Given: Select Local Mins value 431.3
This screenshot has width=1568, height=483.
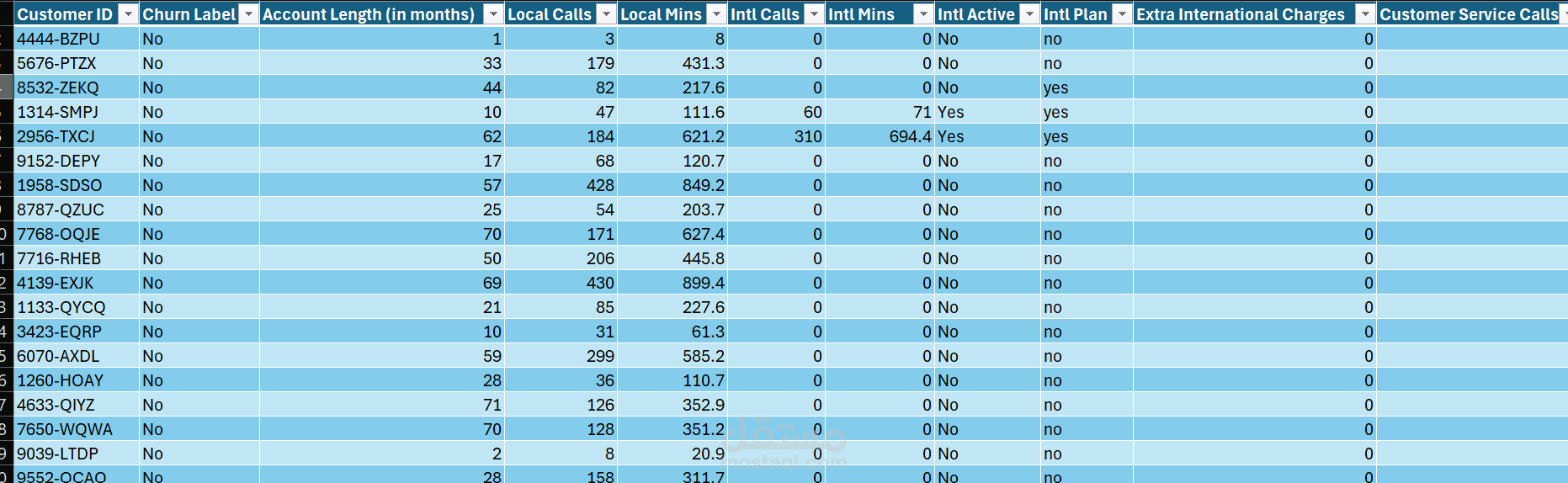Looking at the screenshot, I should click(672, 63).
